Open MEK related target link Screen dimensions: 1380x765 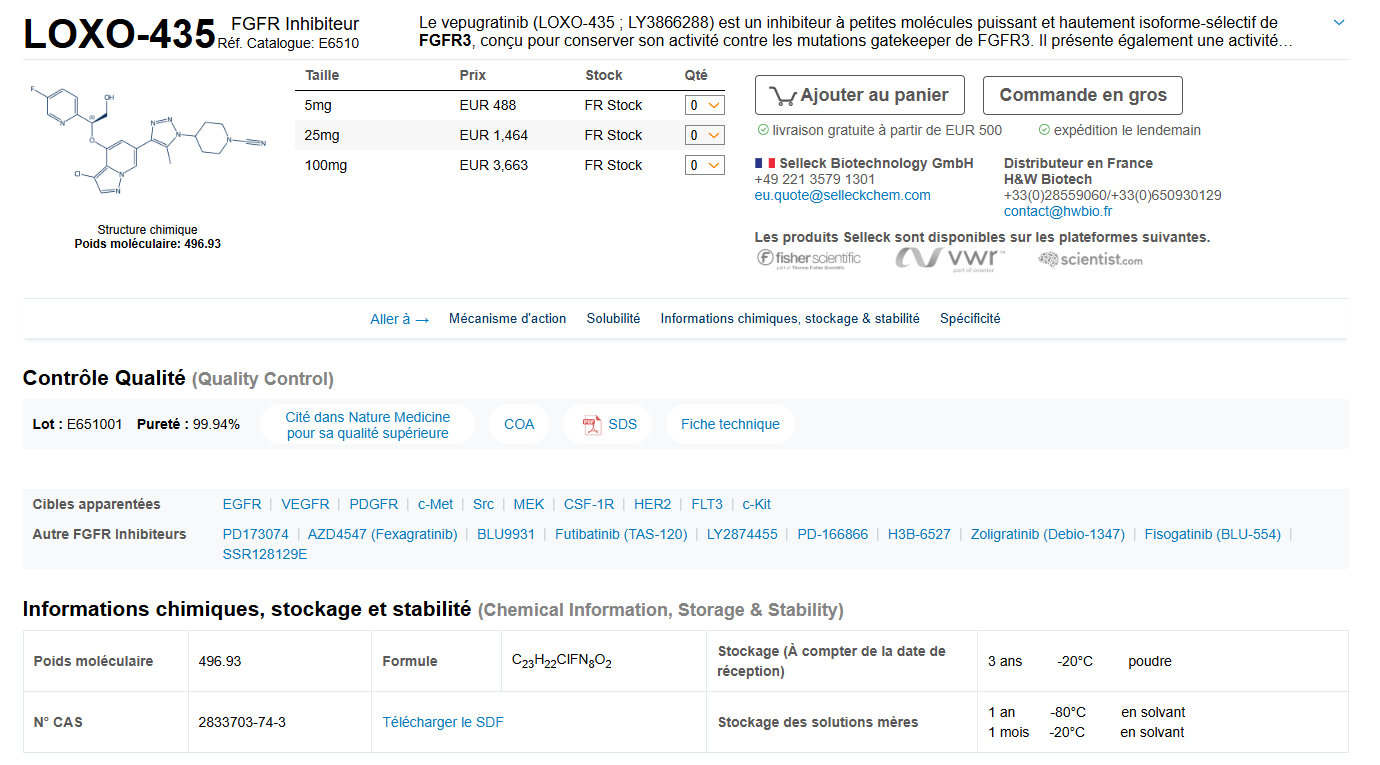(x=529, y=505)
